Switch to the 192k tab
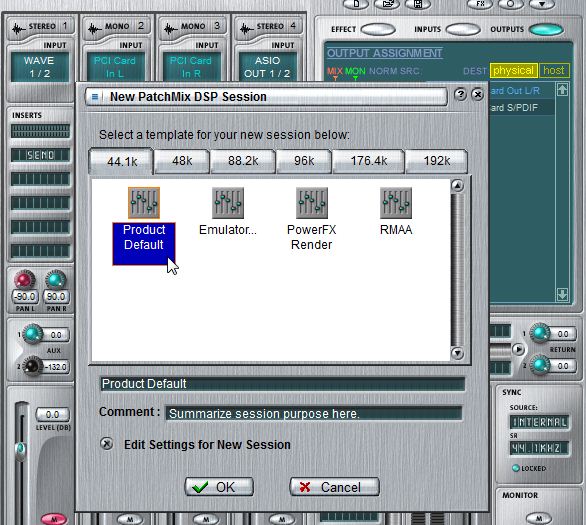Image resolution: width=586 pixels, height=525 pixels. [x=437, y=161]
